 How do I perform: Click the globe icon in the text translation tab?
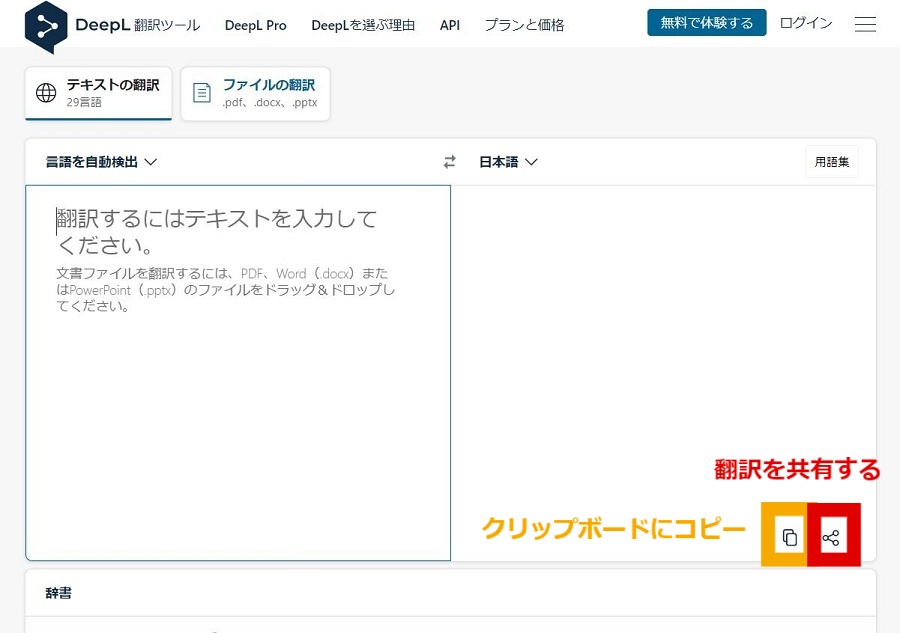point(46,92)
